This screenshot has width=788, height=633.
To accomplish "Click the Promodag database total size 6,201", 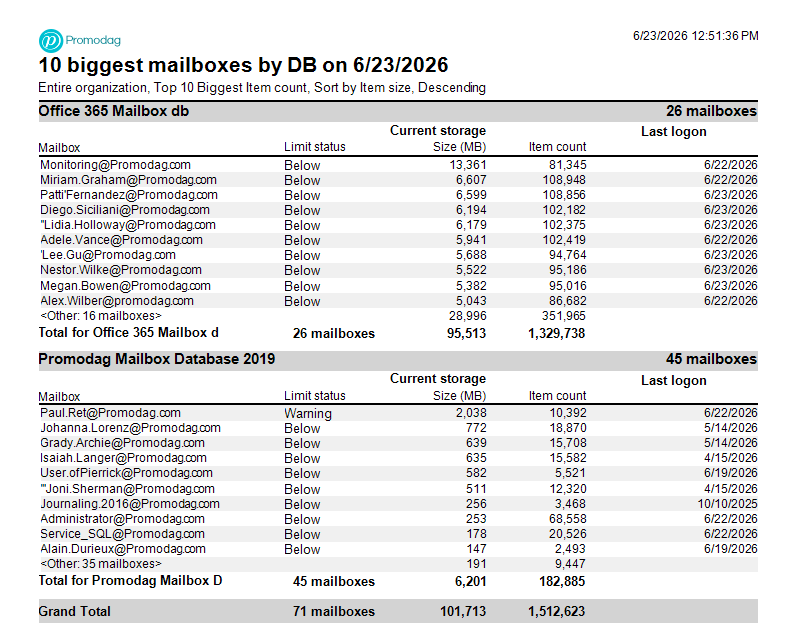I will [470, 581].
